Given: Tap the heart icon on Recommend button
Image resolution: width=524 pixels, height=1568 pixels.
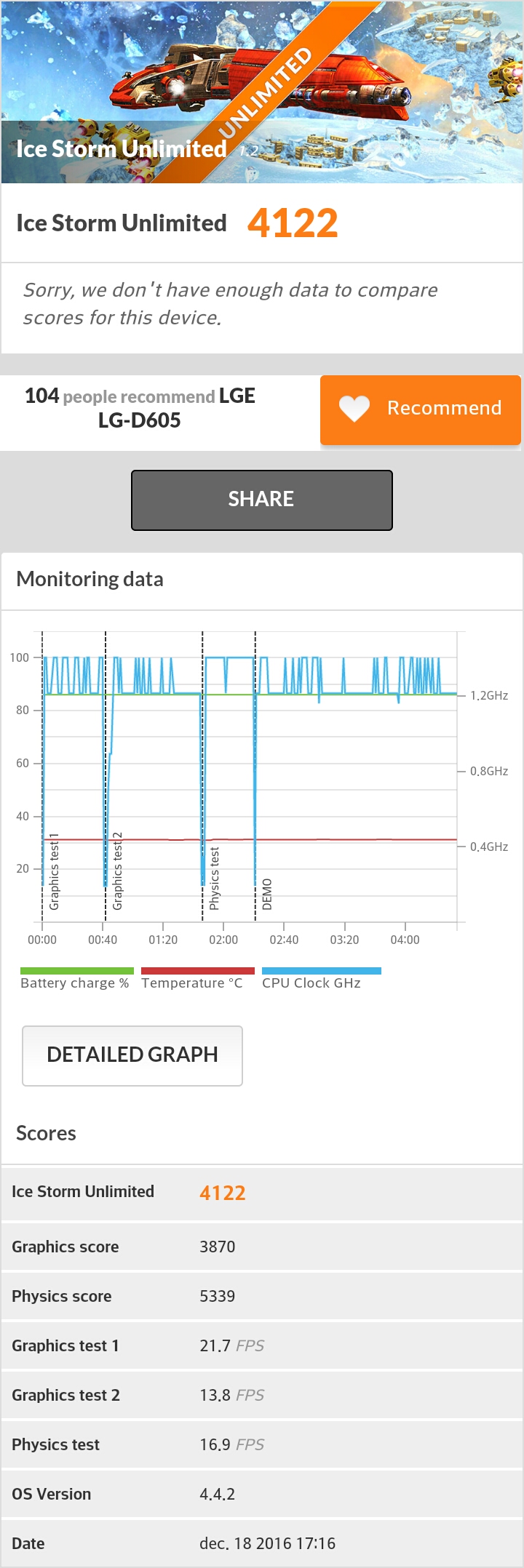Looking at the screenshot, I should [x=354, y=409].
